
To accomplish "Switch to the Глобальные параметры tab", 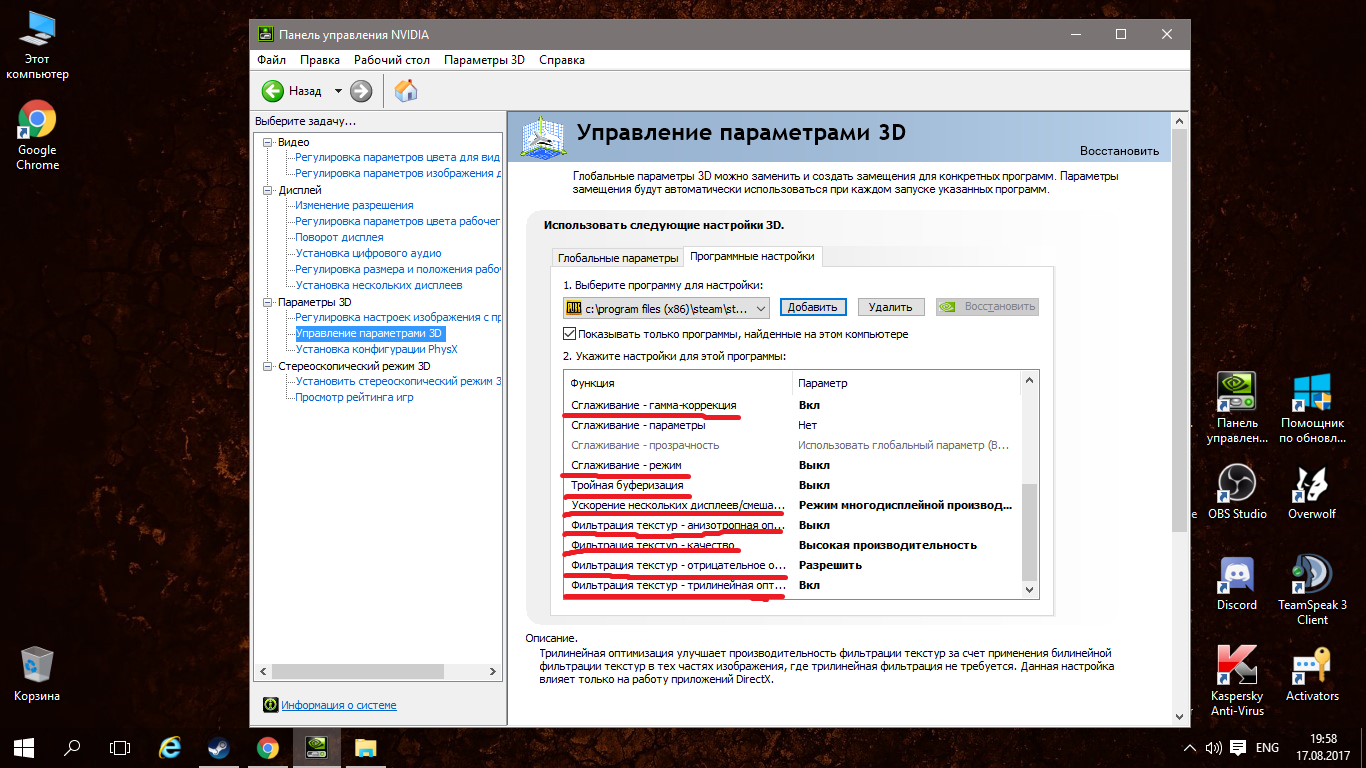I will 618,258.
